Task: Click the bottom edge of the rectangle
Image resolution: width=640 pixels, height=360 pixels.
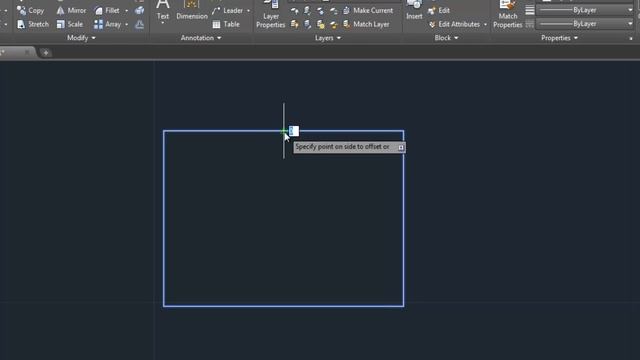Action: (x=284, y=306)
